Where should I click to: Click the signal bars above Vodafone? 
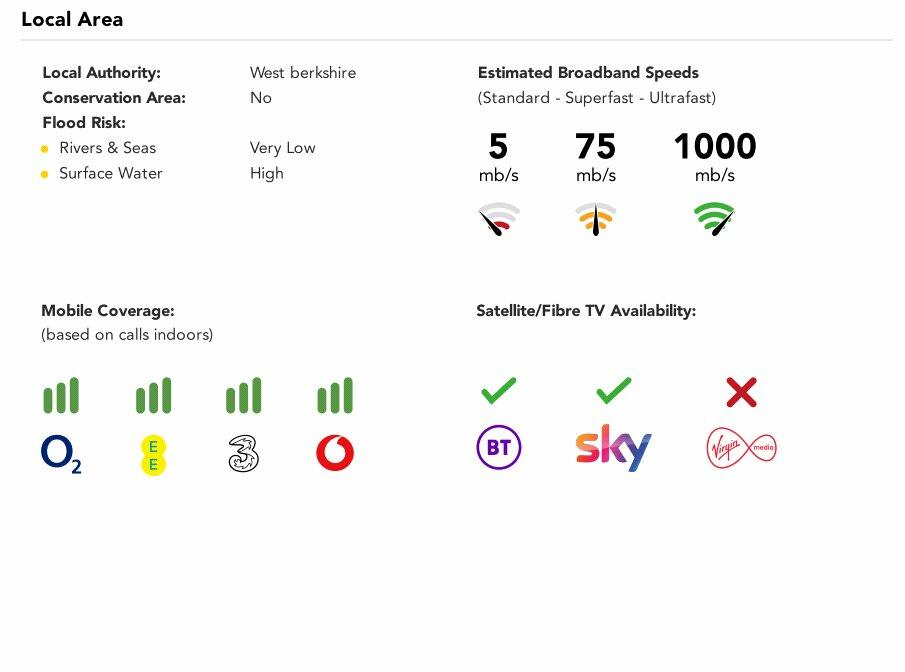(x=335, y=396)
